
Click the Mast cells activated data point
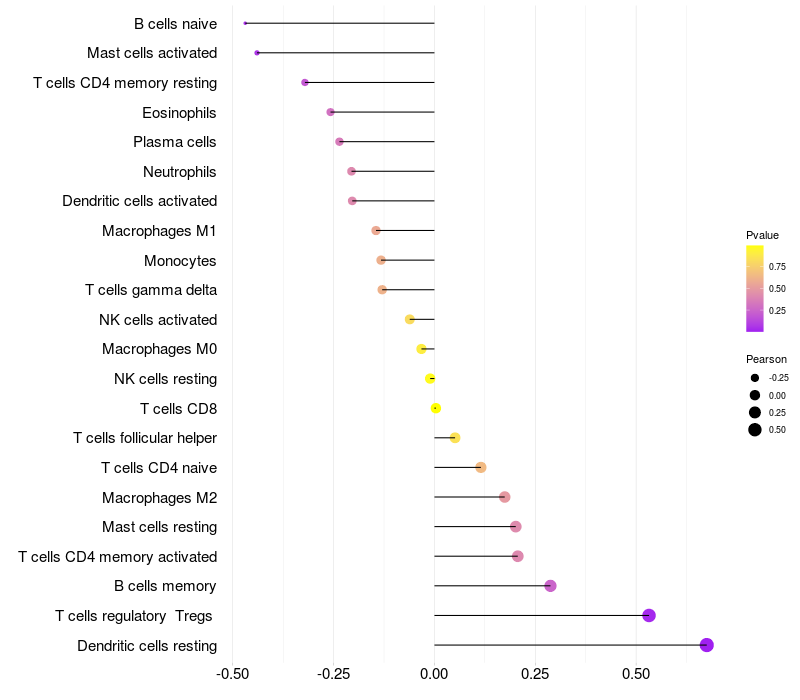coord(257,53)
